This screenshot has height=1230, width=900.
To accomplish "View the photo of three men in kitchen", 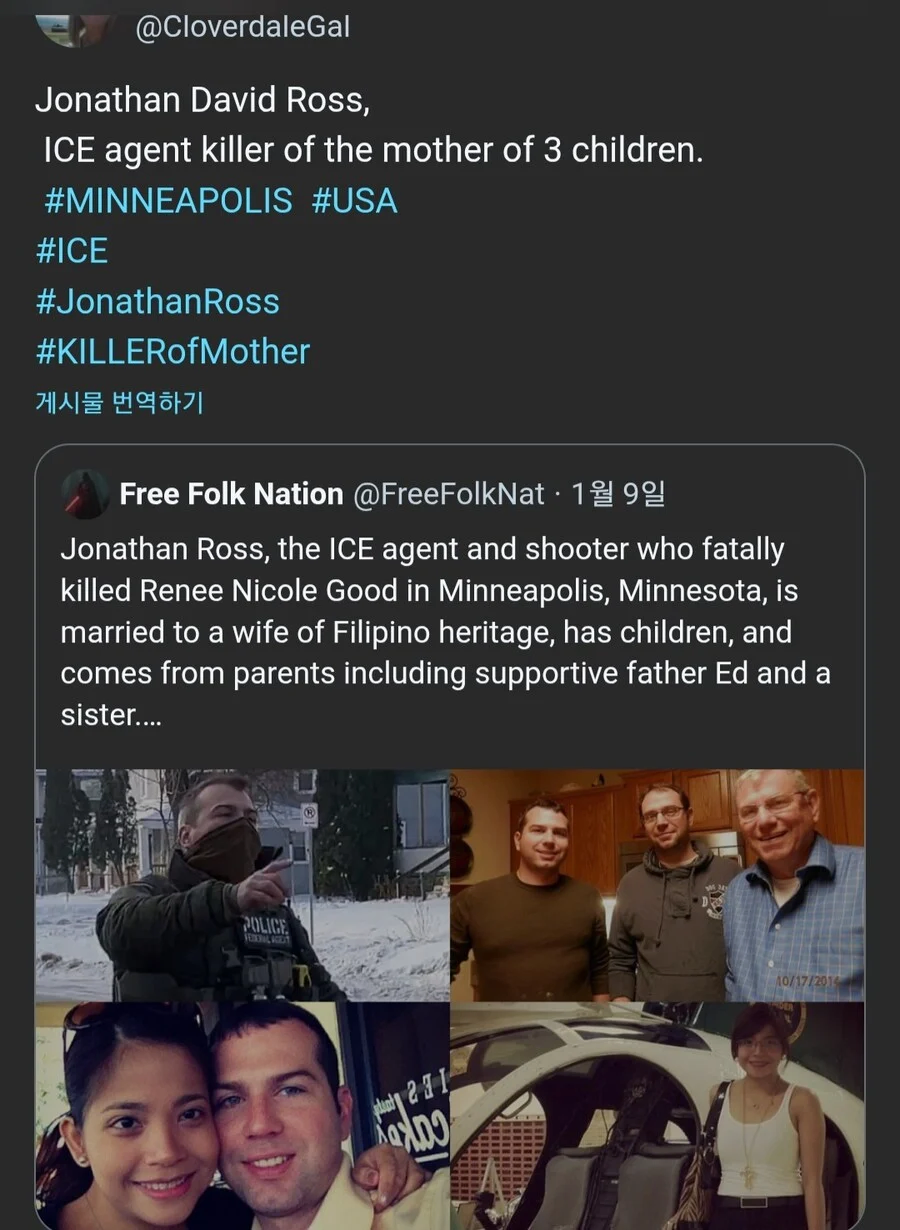I will click(x=657, y=885).
